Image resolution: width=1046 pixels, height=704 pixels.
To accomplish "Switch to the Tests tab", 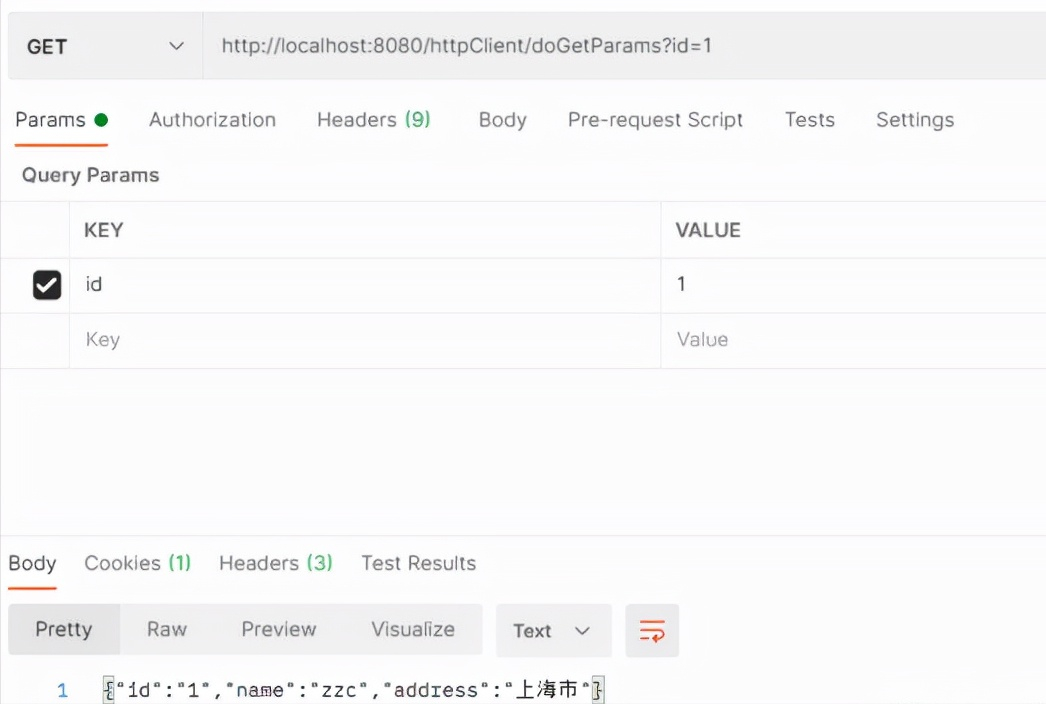I will pyautogui.click(x=809, y=120).
